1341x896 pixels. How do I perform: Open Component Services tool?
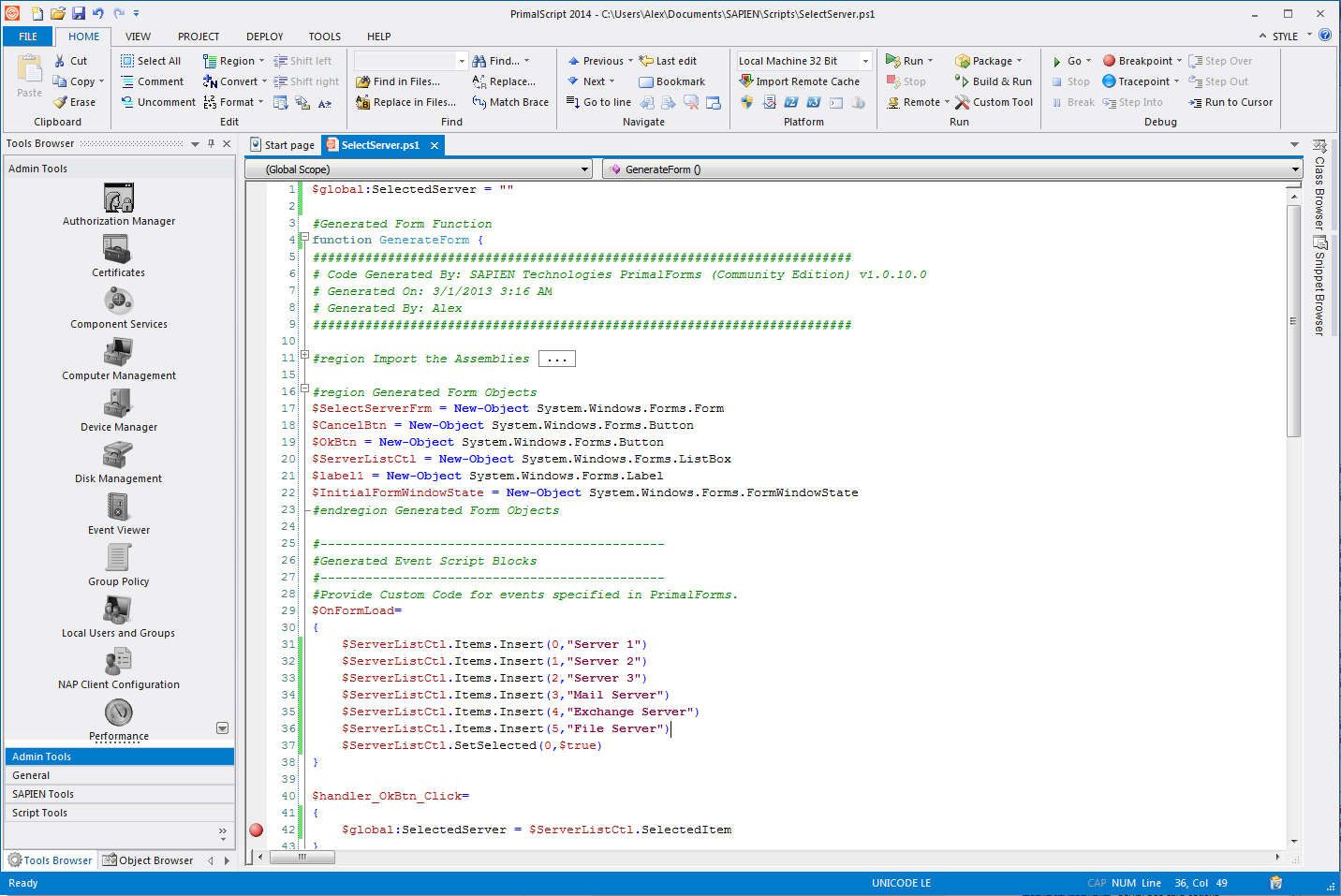tap(119, 307)
